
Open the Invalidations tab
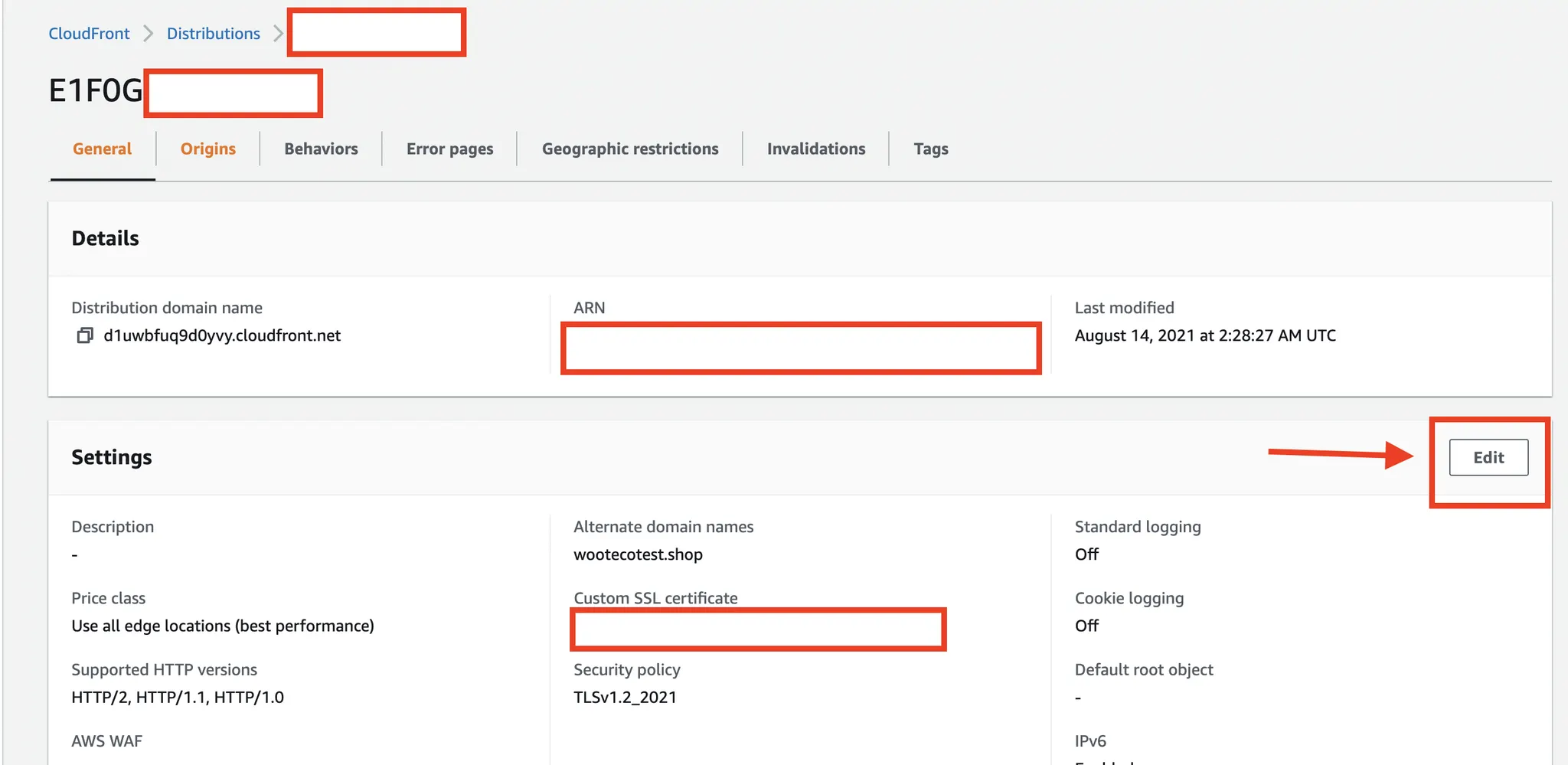(816, 149)
